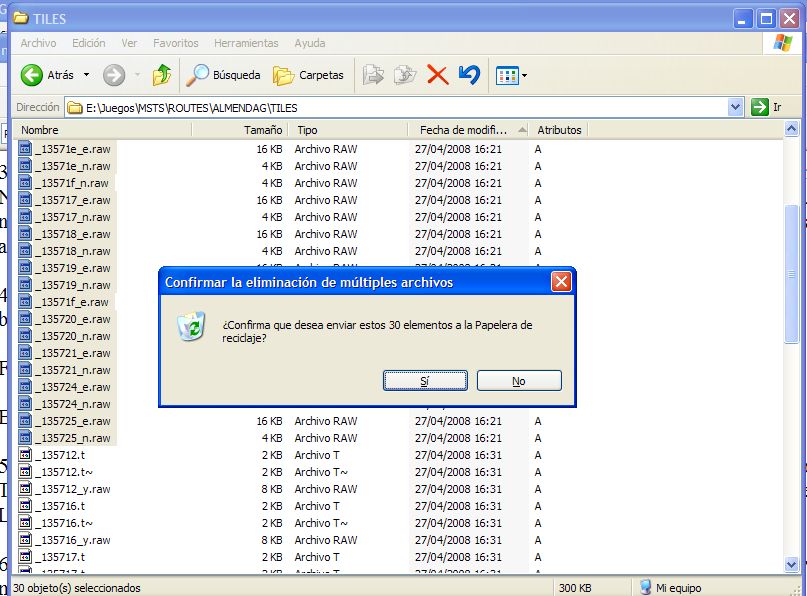The height and width of the screenshot is (596, 807).
Task: Select the _135716.t file
Action: 60,506
